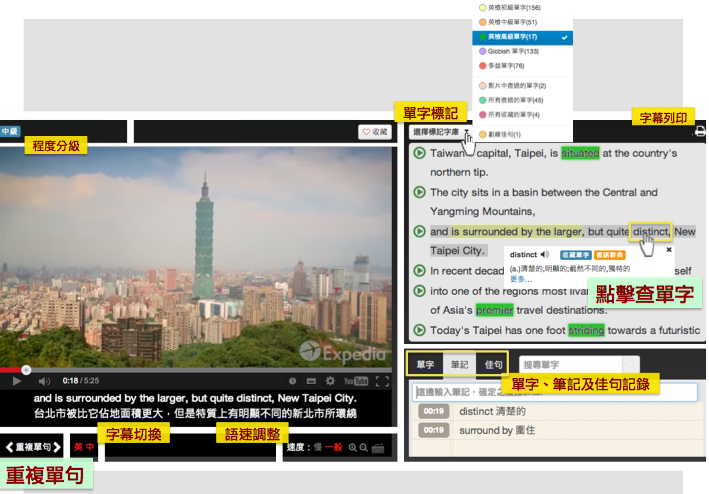This screenshot has width=709, height=494.
Task: Click the video progress bar scrubber
Action: tap(25, 370)
